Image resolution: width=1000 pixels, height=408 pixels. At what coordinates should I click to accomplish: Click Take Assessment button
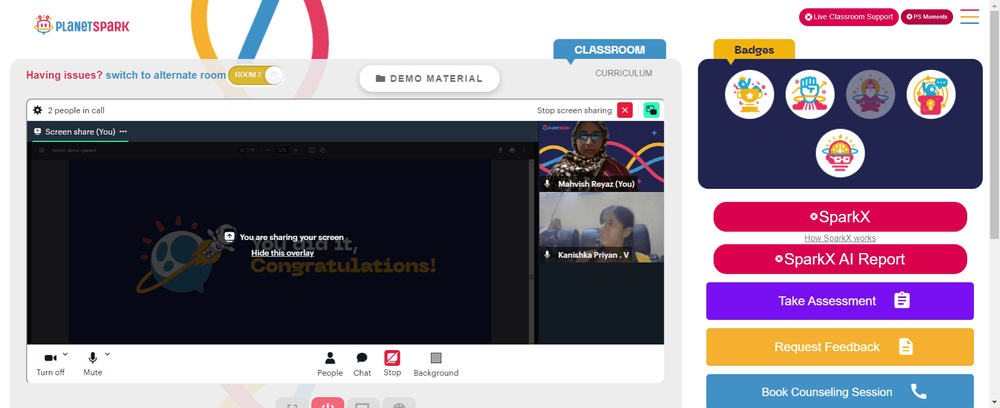[840, 301]
